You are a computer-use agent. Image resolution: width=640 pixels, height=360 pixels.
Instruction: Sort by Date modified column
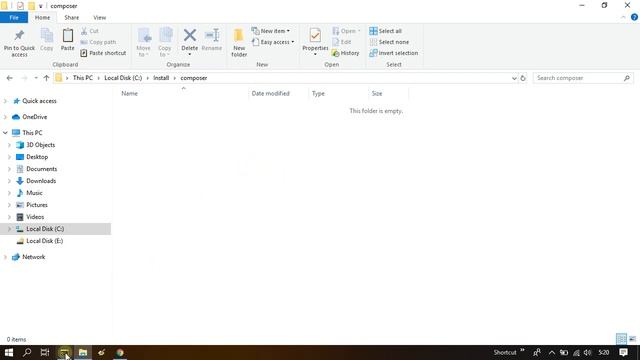tap(271, 93)
